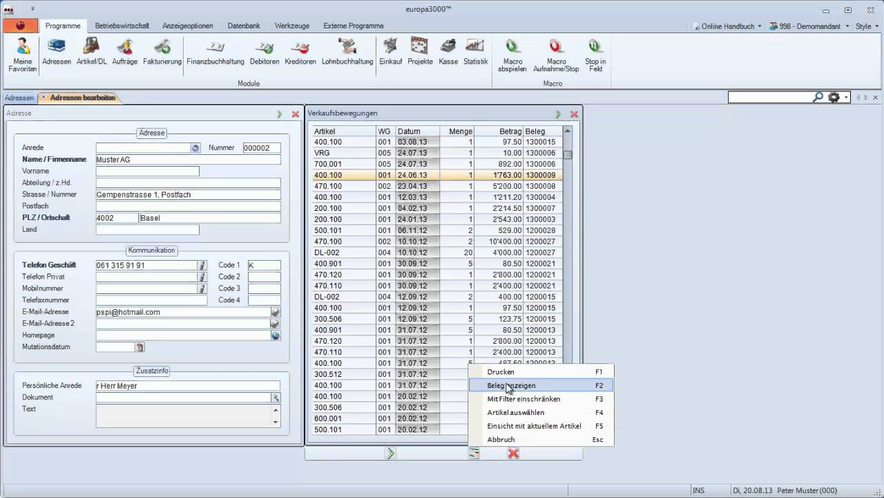Image resolution: width=884 pixels, height=498 pixels.
Task: Open the Style dropdown menu
Action: click(865, 26)
